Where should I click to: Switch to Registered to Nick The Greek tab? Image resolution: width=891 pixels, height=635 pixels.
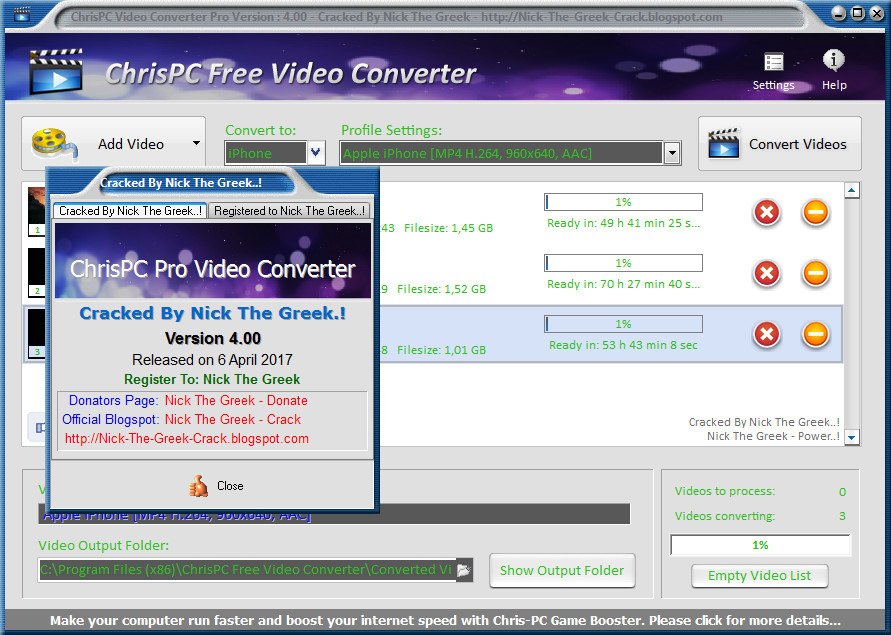[x=289, y=211]
